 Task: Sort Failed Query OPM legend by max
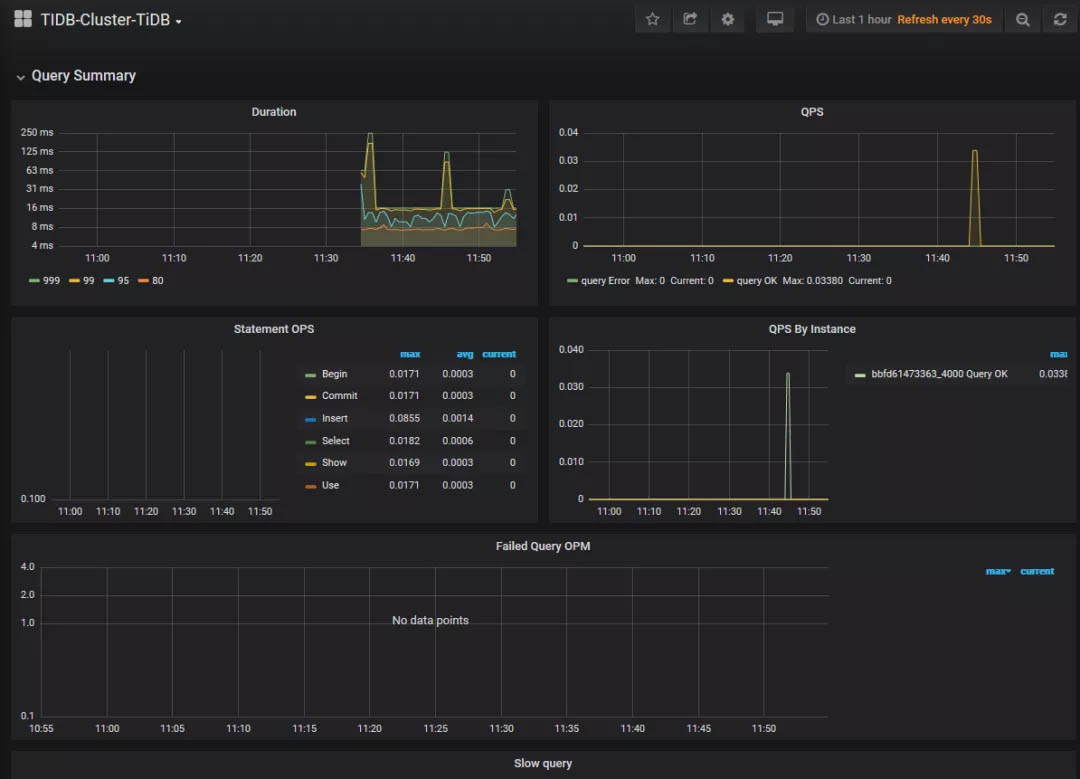pos(997,571)
